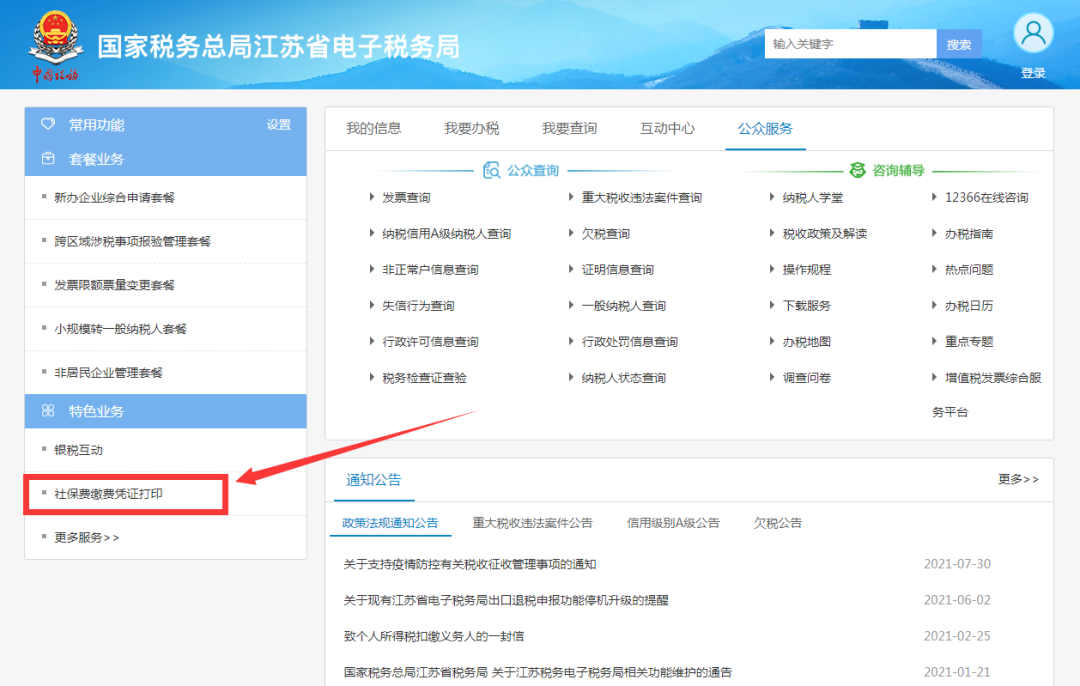Open 发票限额票量变更套餐
1080x686 pixels.
(114, 285)
